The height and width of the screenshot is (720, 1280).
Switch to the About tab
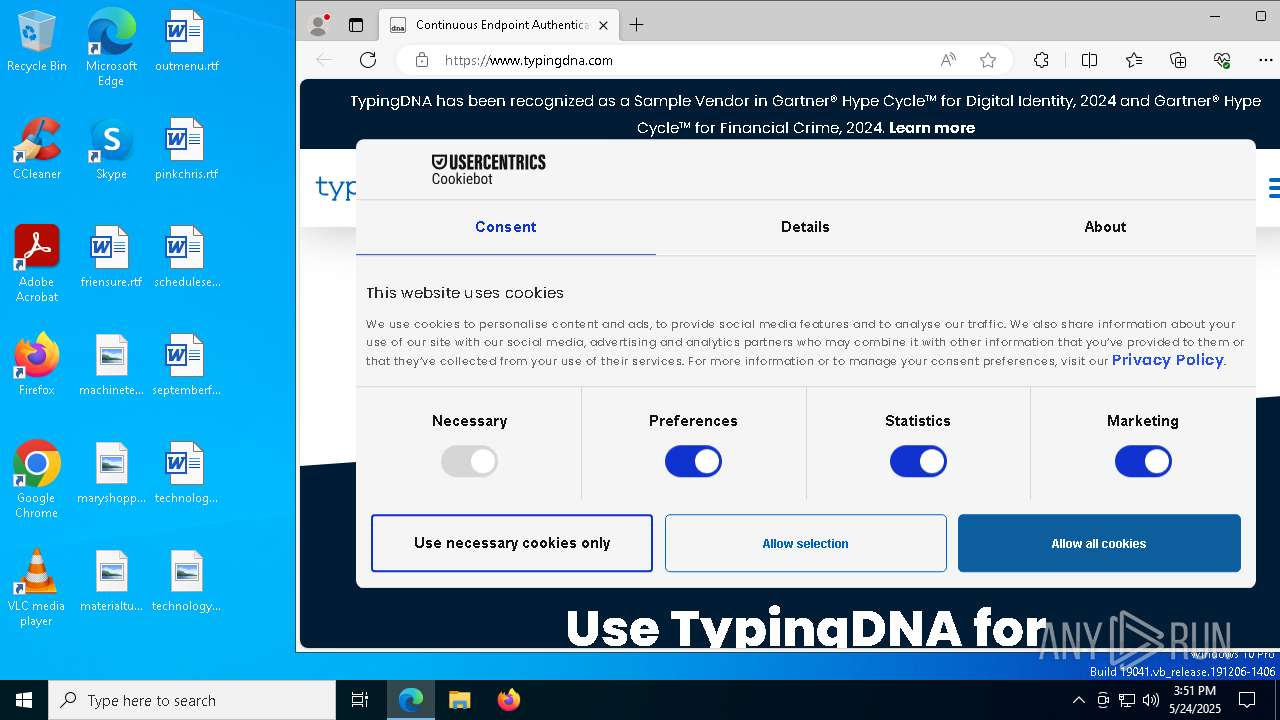coord(1105,227)
